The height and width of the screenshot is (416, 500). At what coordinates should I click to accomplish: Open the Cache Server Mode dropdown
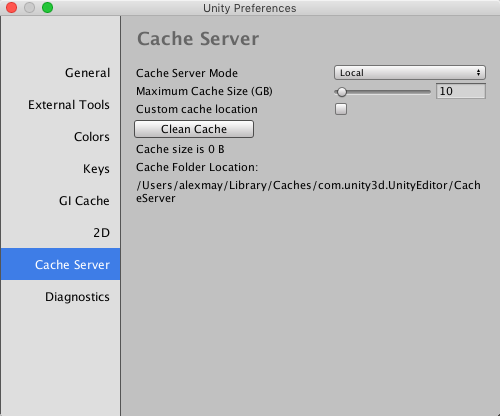(x=410, y=73)
